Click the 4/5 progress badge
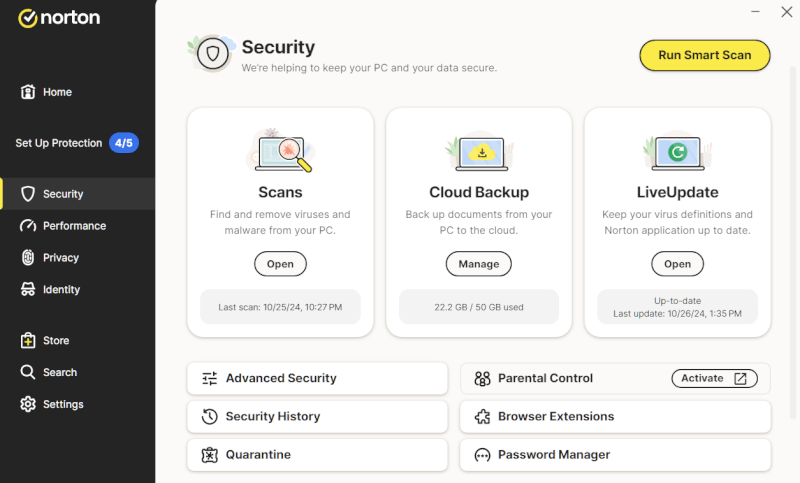Screen dimensions: 800x483 click(x=124, y=143)
